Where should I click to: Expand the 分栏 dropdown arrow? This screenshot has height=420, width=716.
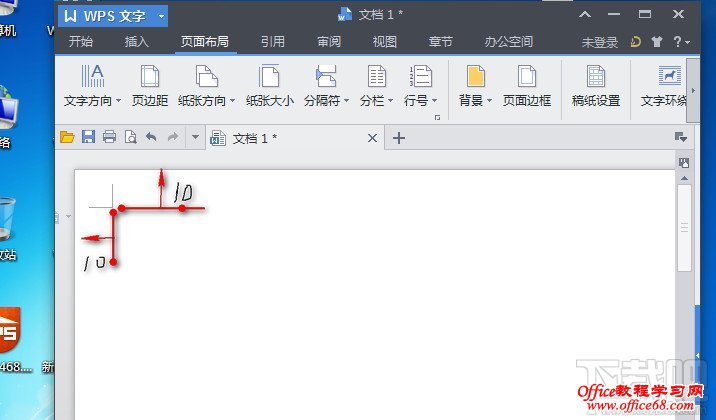click(390, 100)
